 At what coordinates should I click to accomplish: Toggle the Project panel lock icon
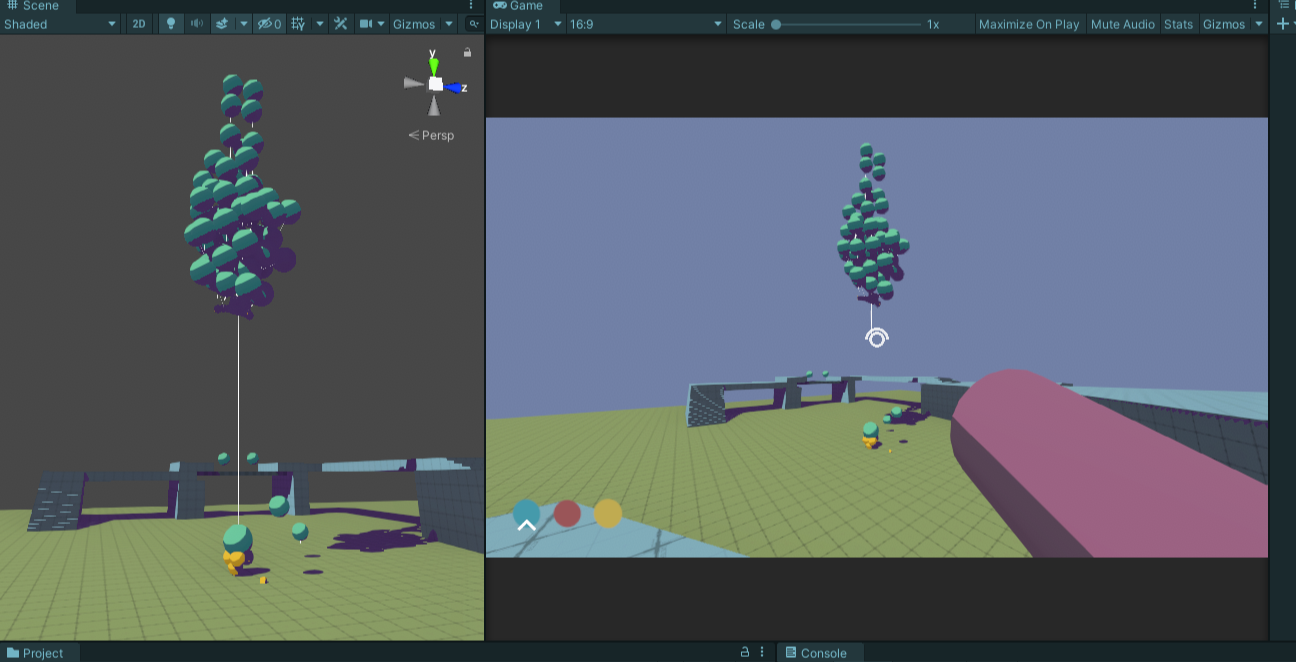pos(744,652)
